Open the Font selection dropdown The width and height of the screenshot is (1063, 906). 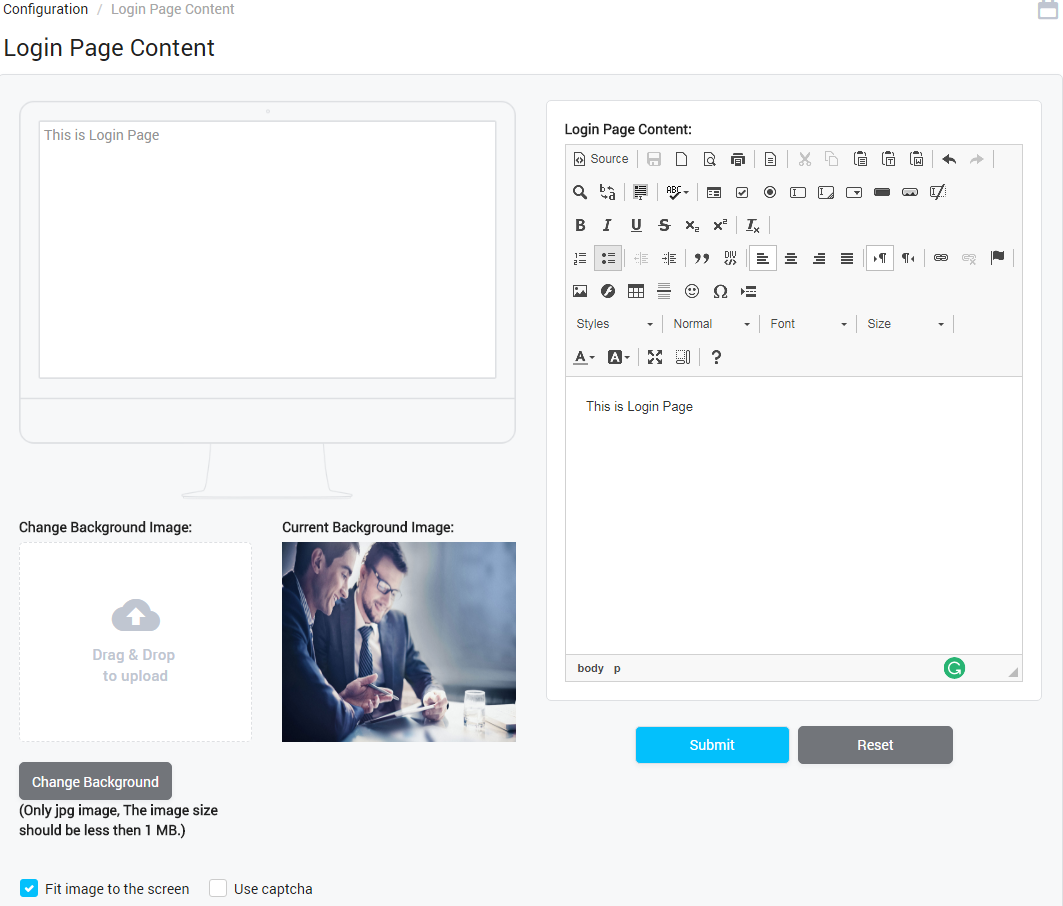click(x=806, y=323)
